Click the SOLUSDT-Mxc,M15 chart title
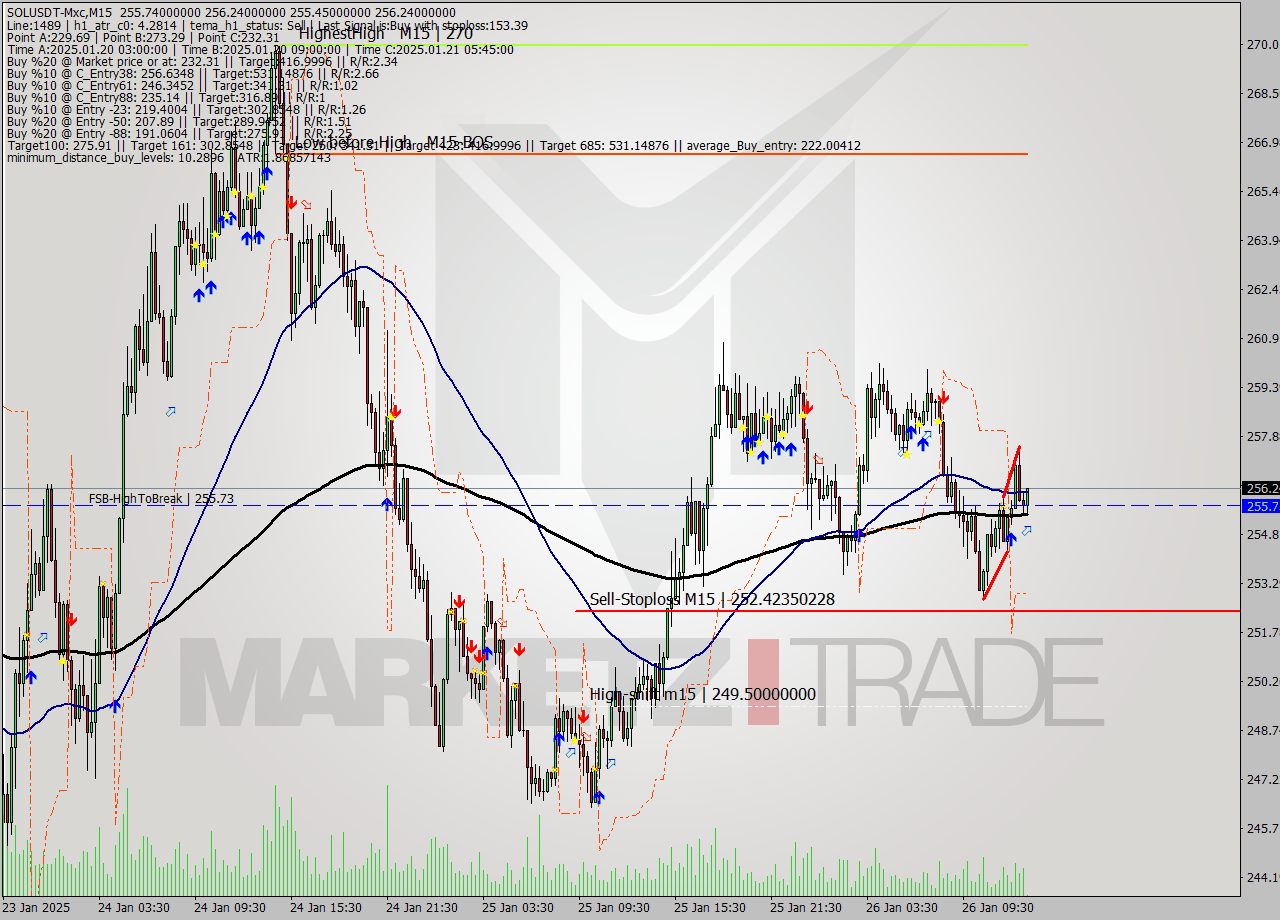Viewport: 1280px width, 920px height. [59, 12]
